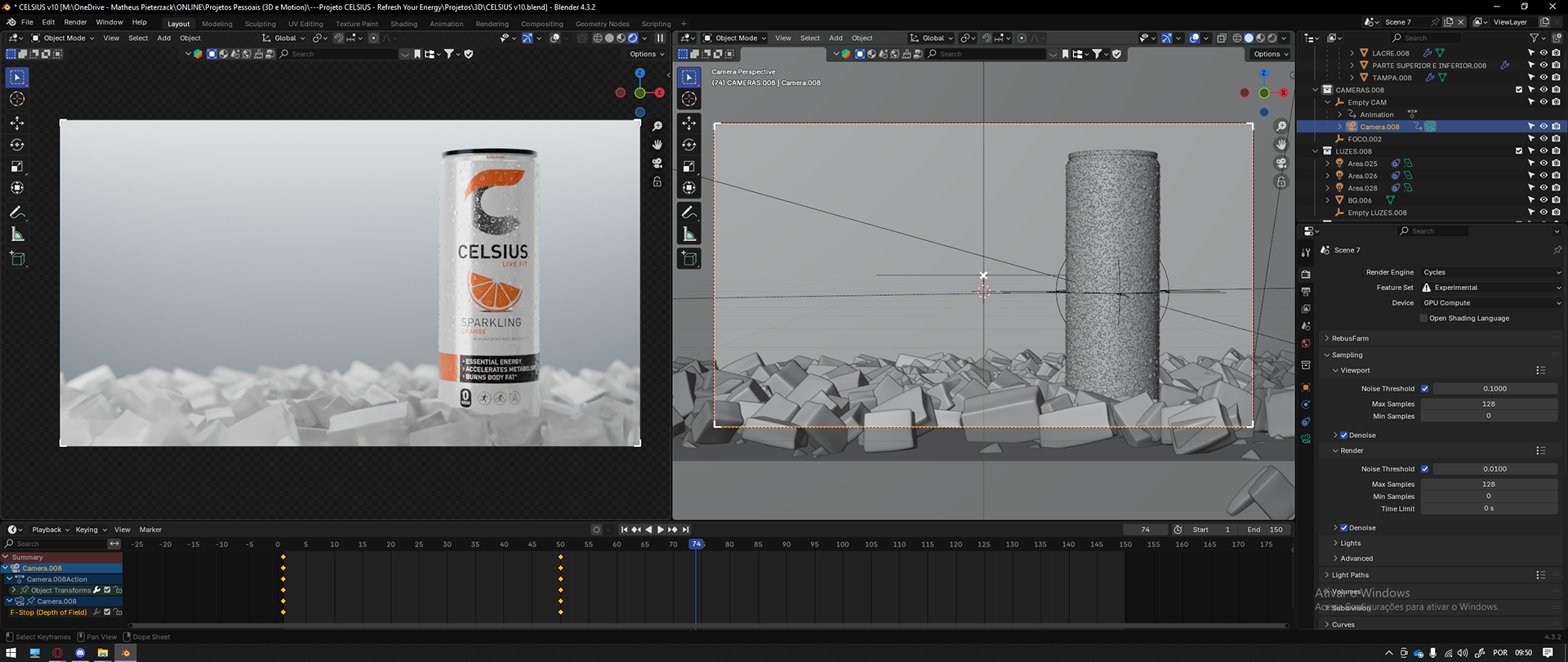Click lock camera to view icon in right viewport
Viewport: 1568px width, 662px height.
coord(1281,181)
